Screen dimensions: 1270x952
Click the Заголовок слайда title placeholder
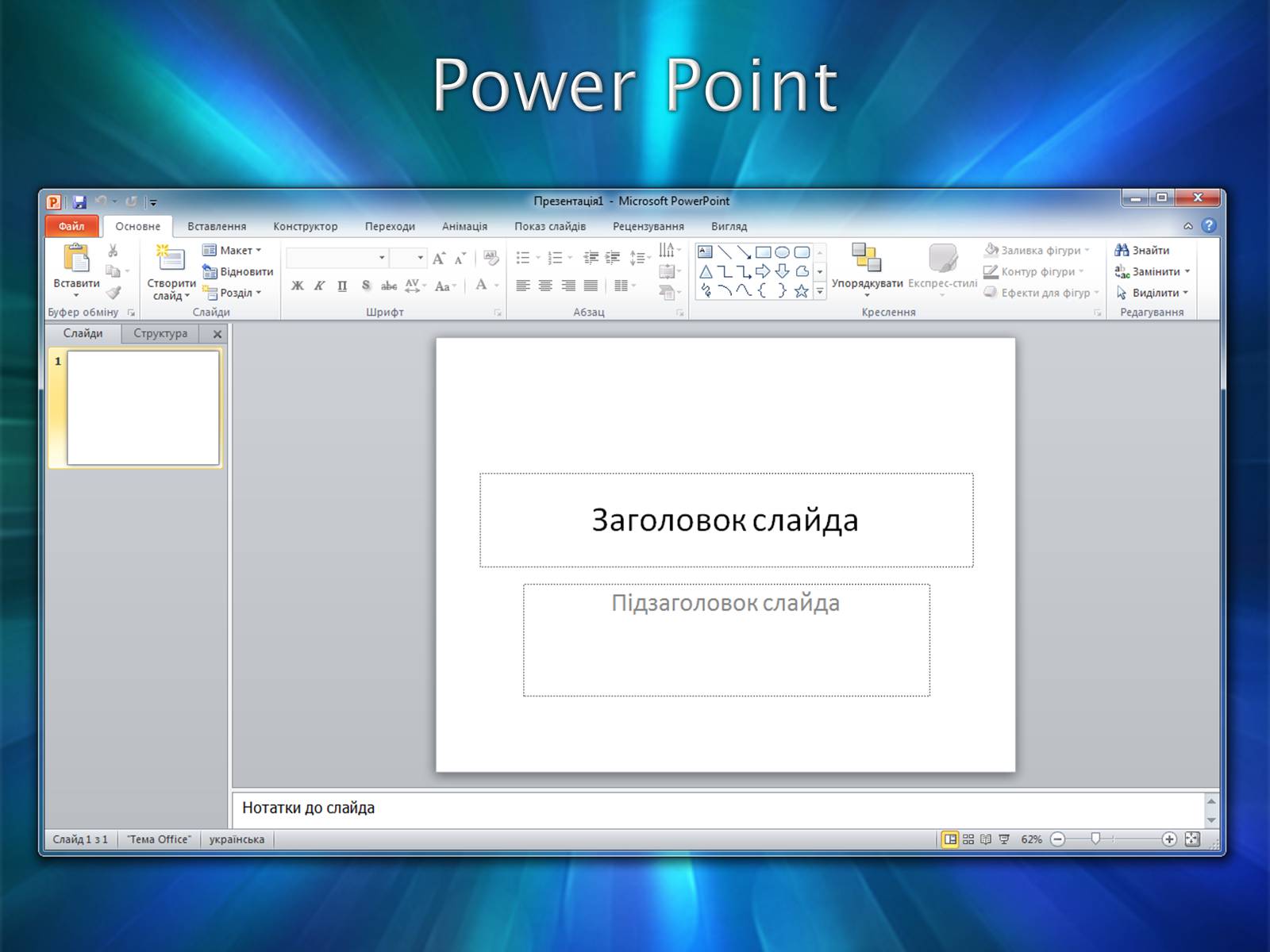point(725,520)
